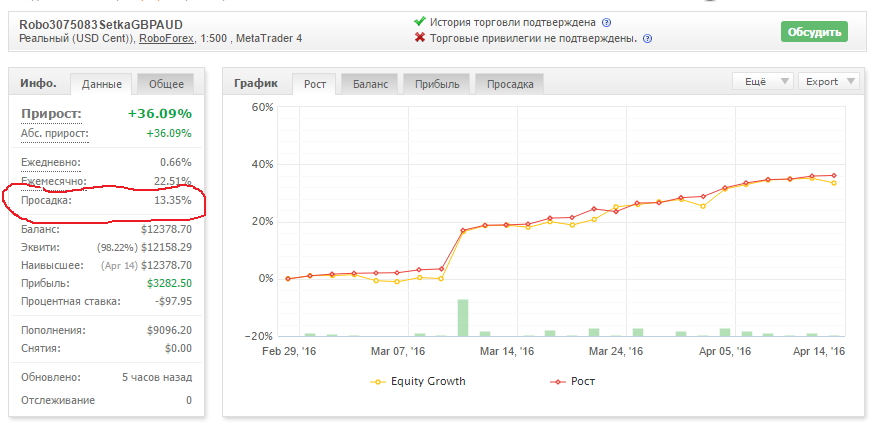Click the Feb 29, '16 axis label

[289, 351]
